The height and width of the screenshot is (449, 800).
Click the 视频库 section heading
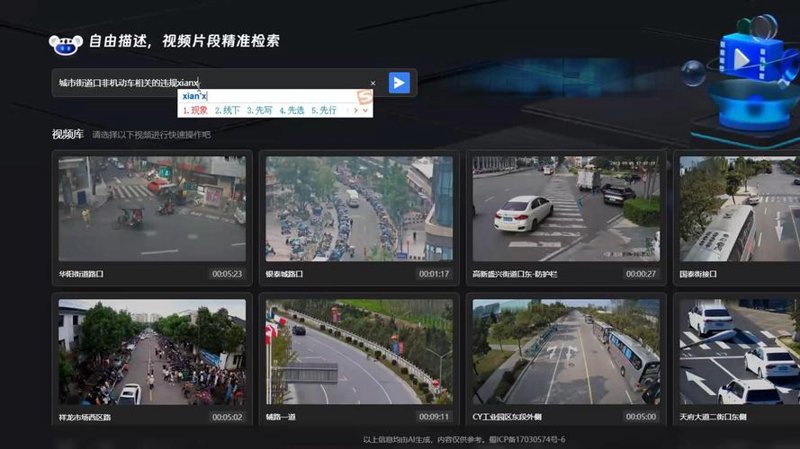tap(67, 134)
